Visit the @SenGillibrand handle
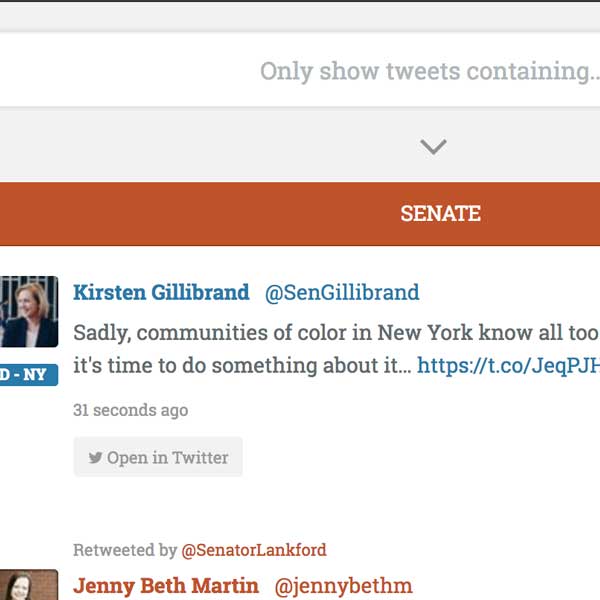Screen dimensions: 600x600 point(342,293)
